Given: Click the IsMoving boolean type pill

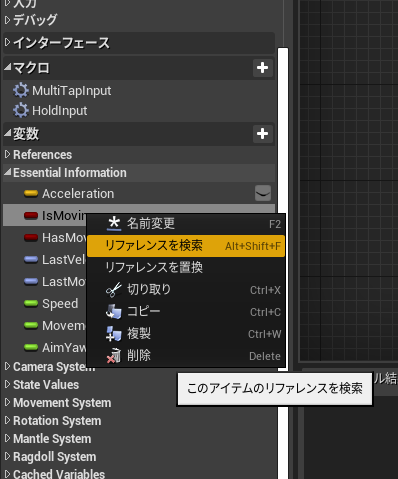Looking at the screenshot, I should click(31, 216).
